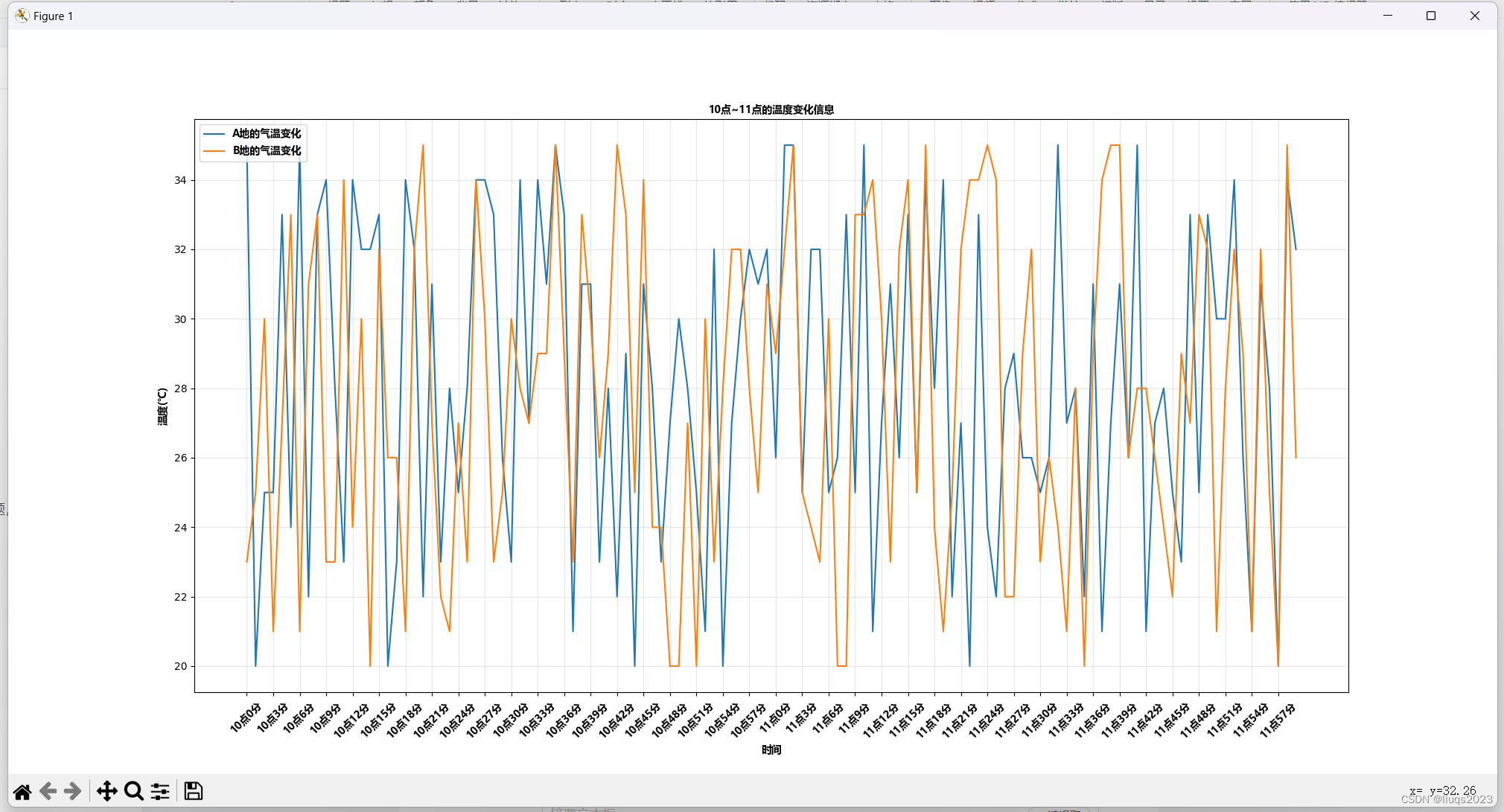Click the x-axis label 时间
Image resolution: width=1504 pixels, height=812 pixels.
(x=771, y=749)
